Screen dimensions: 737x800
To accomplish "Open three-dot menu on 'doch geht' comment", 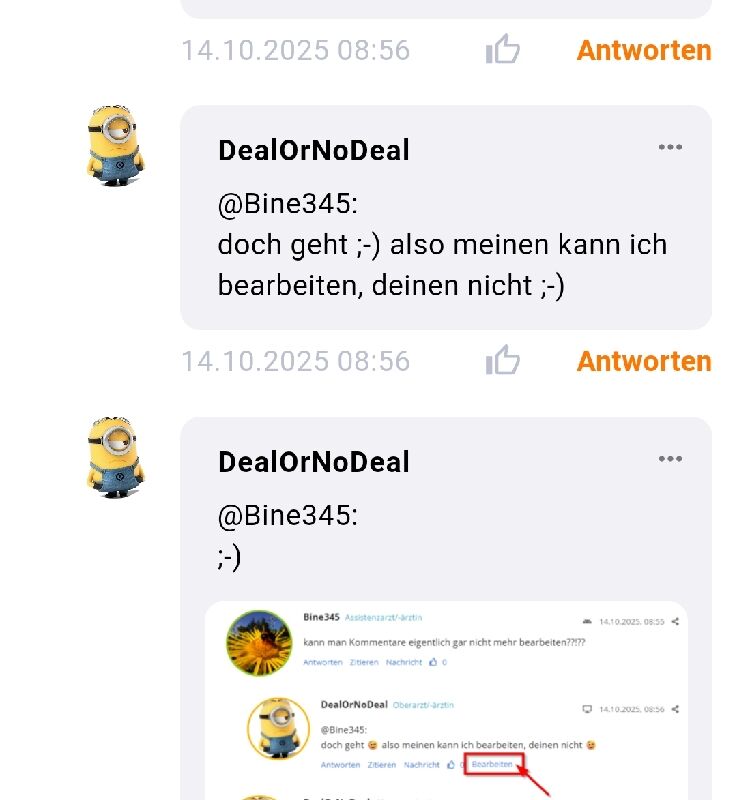I will point(670,147).
